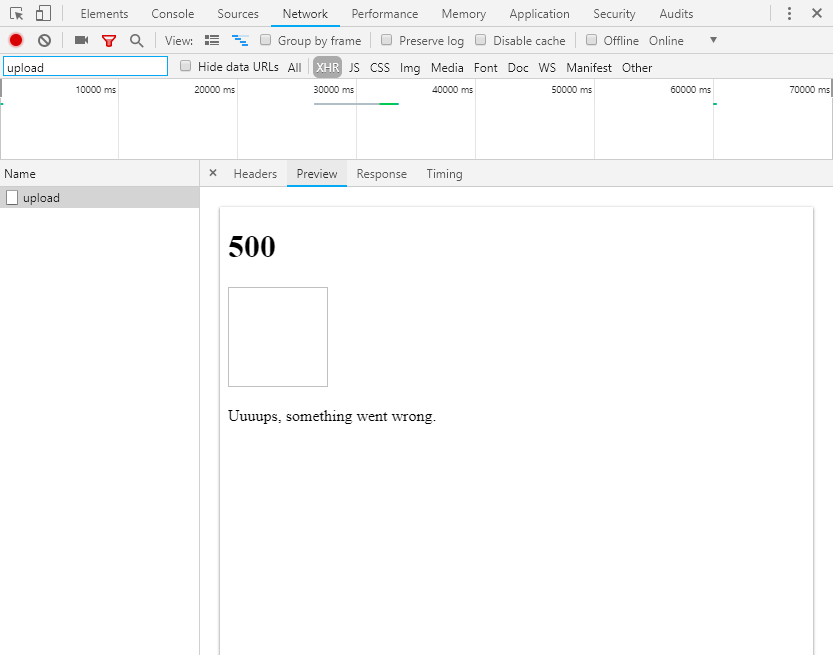
Task: Clear the network log with the clear icon
Action: (45, 40)
